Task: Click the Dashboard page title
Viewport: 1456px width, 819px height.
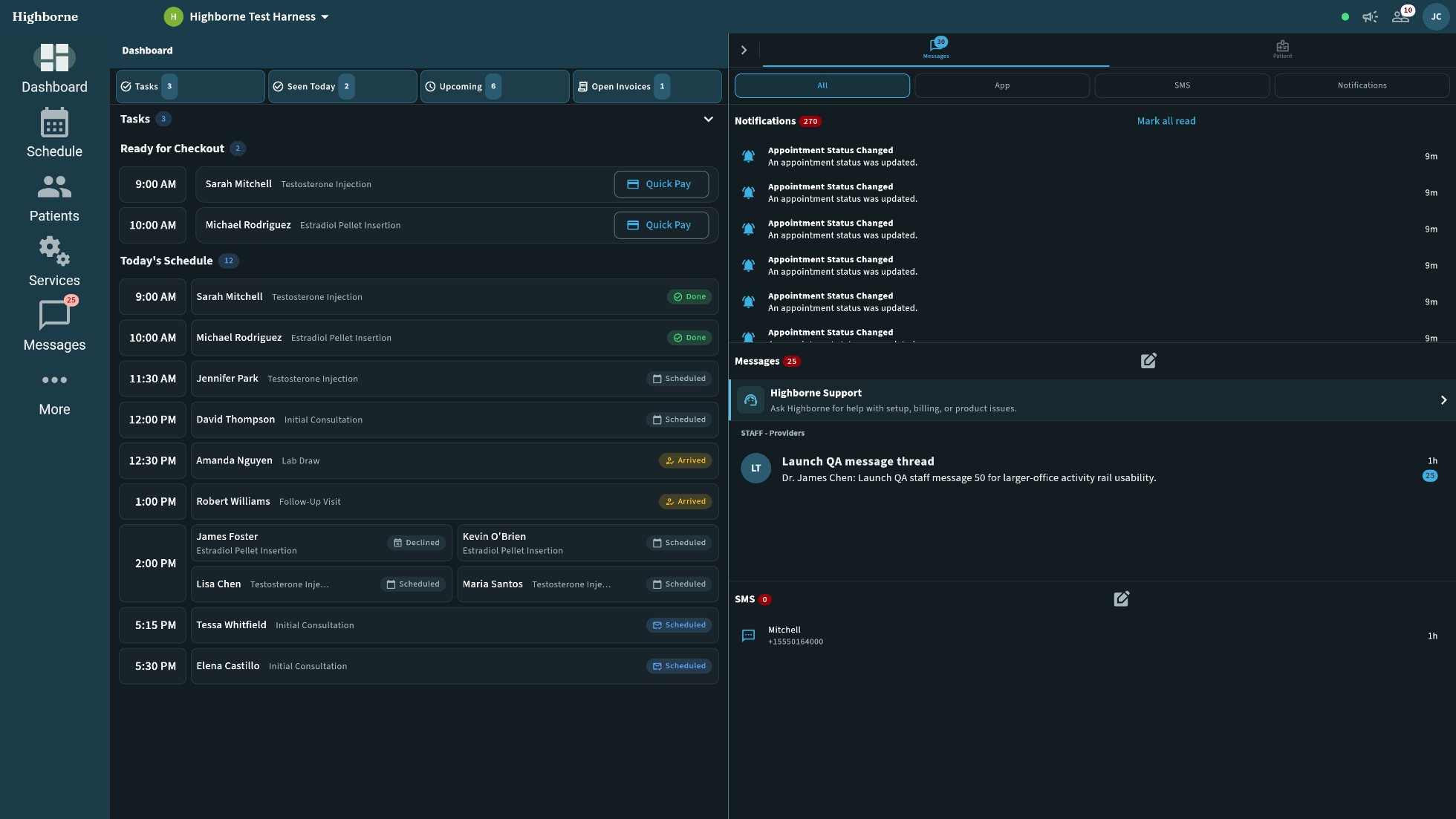Action: click(x=147, y=50)
